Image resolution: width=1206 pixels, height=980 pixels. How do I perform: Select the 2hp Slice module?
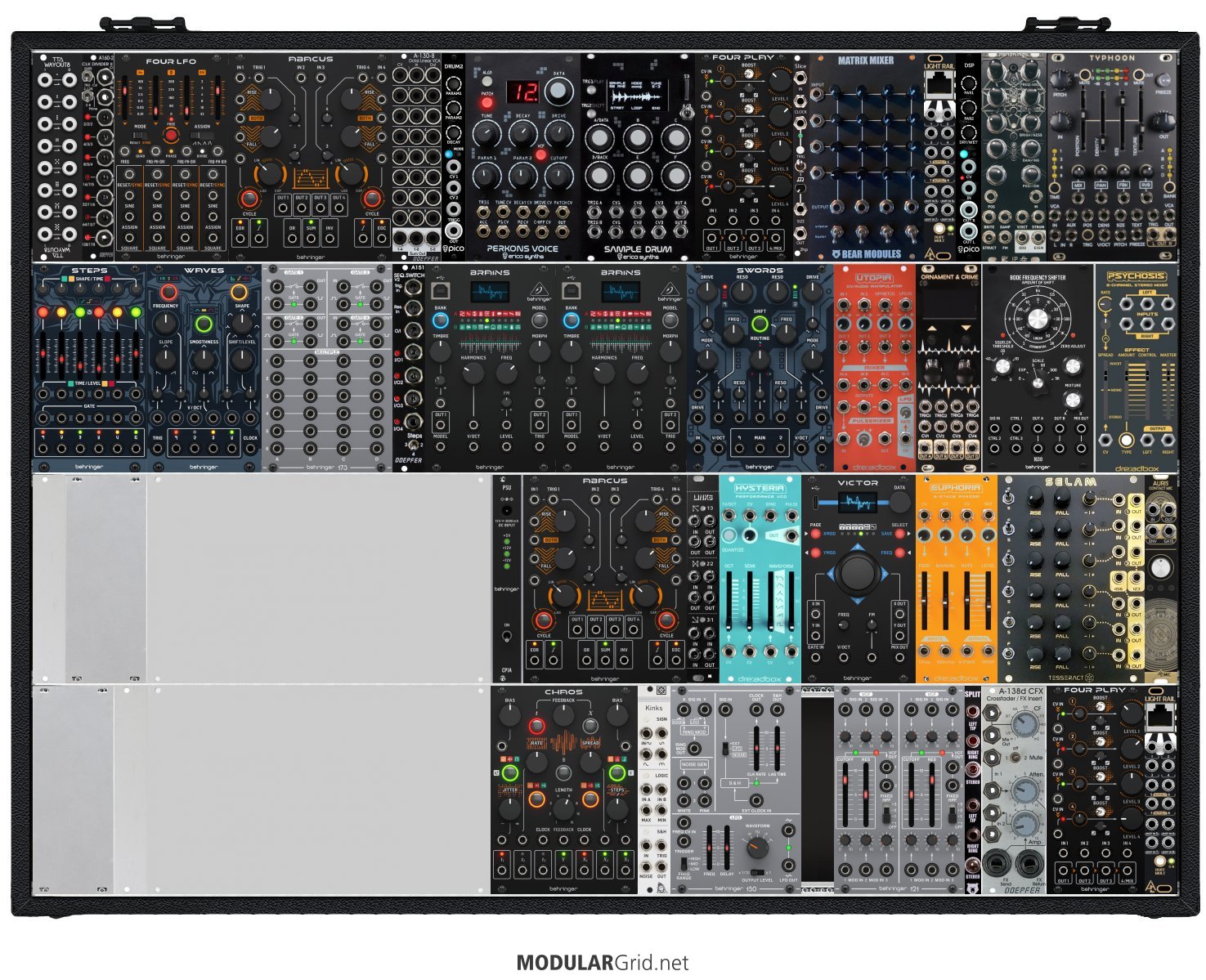[x=800, y=156]
